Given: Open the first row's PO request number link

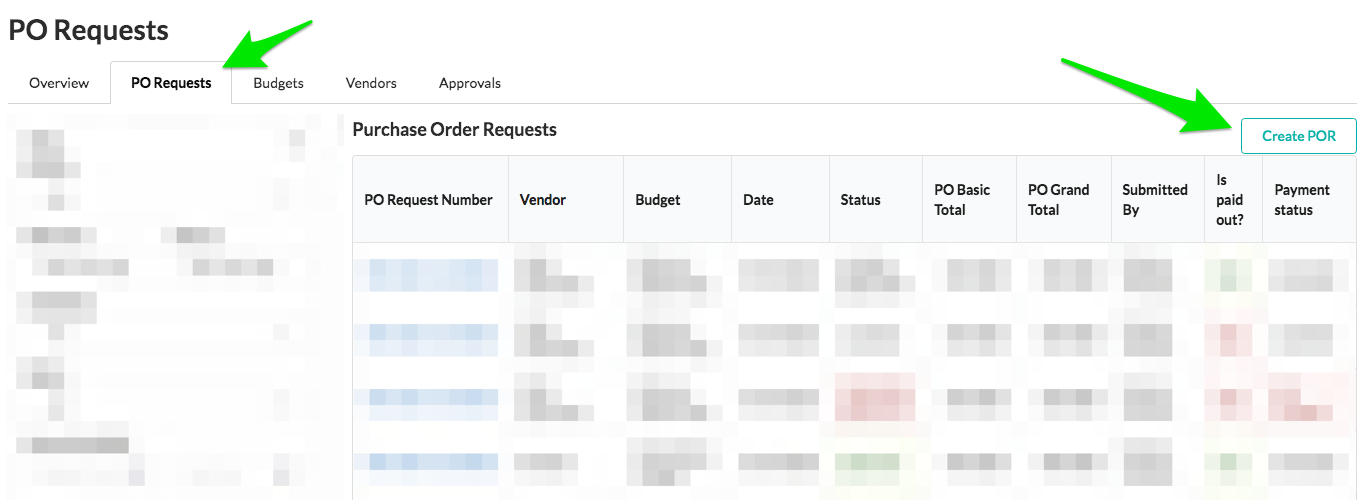Looking at the screenshot, I should pyautogui.click(x=433, y=275).
